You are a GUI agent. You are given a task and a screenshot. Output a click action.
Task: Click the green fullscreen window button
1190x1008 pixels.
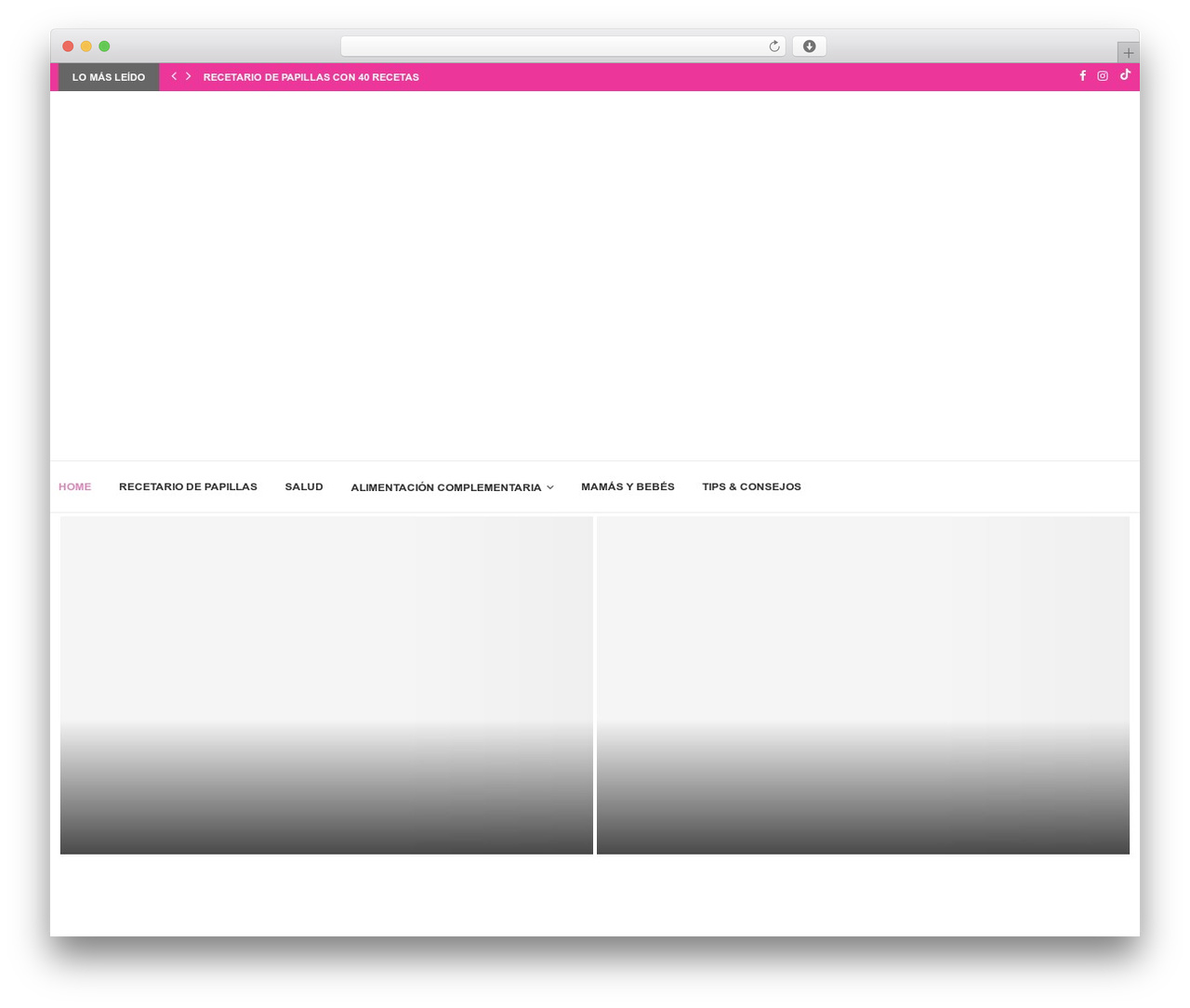coord(104,46)
